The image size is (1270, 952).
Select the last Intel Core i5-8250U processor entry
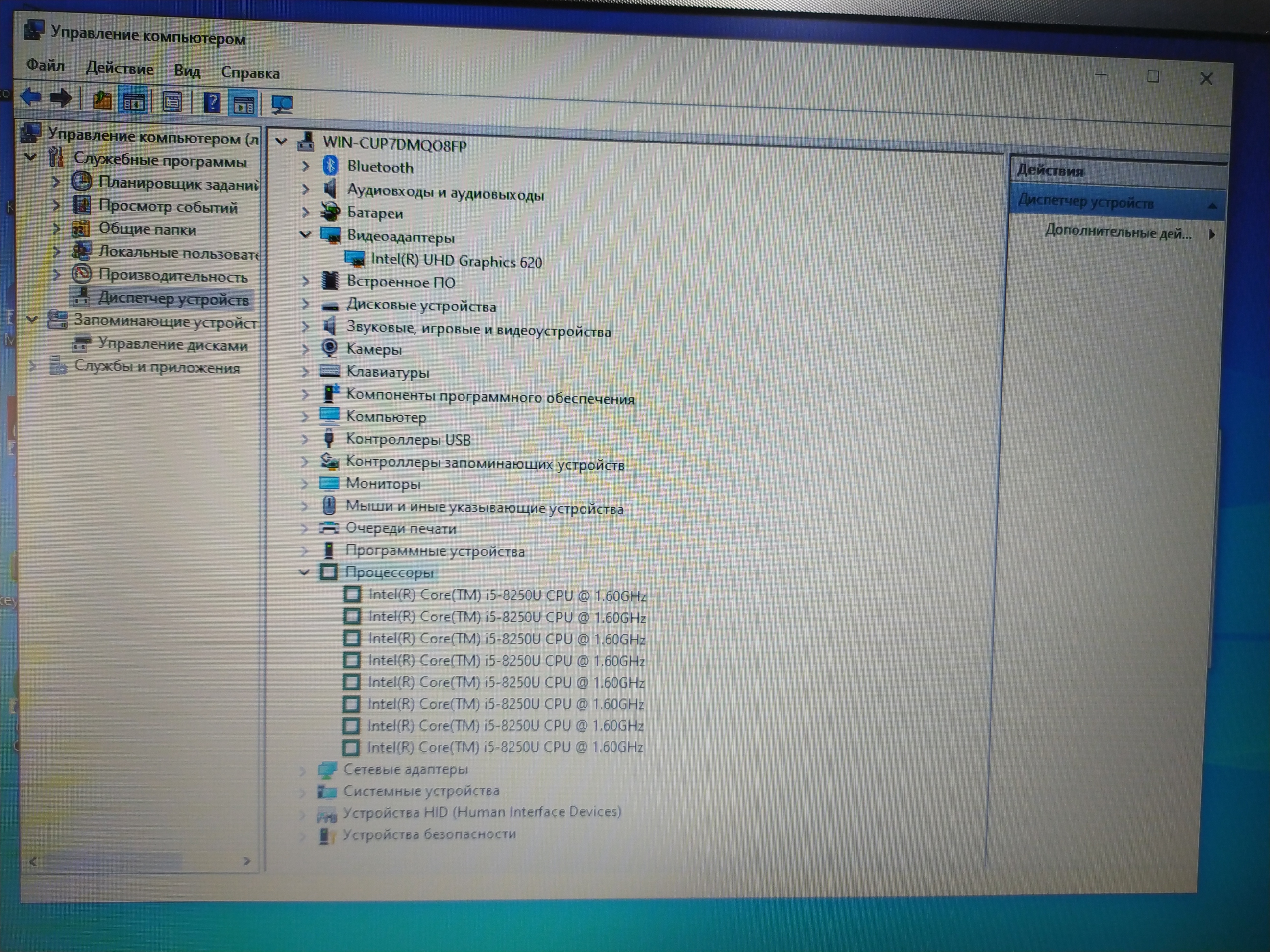[x=505, y=746]
